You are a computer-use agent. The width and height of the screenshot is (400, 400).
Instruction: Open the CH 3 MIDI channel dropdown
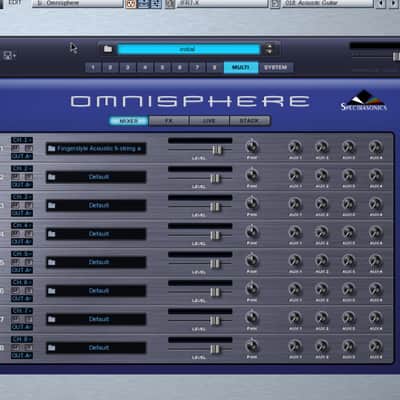(22, 197)
